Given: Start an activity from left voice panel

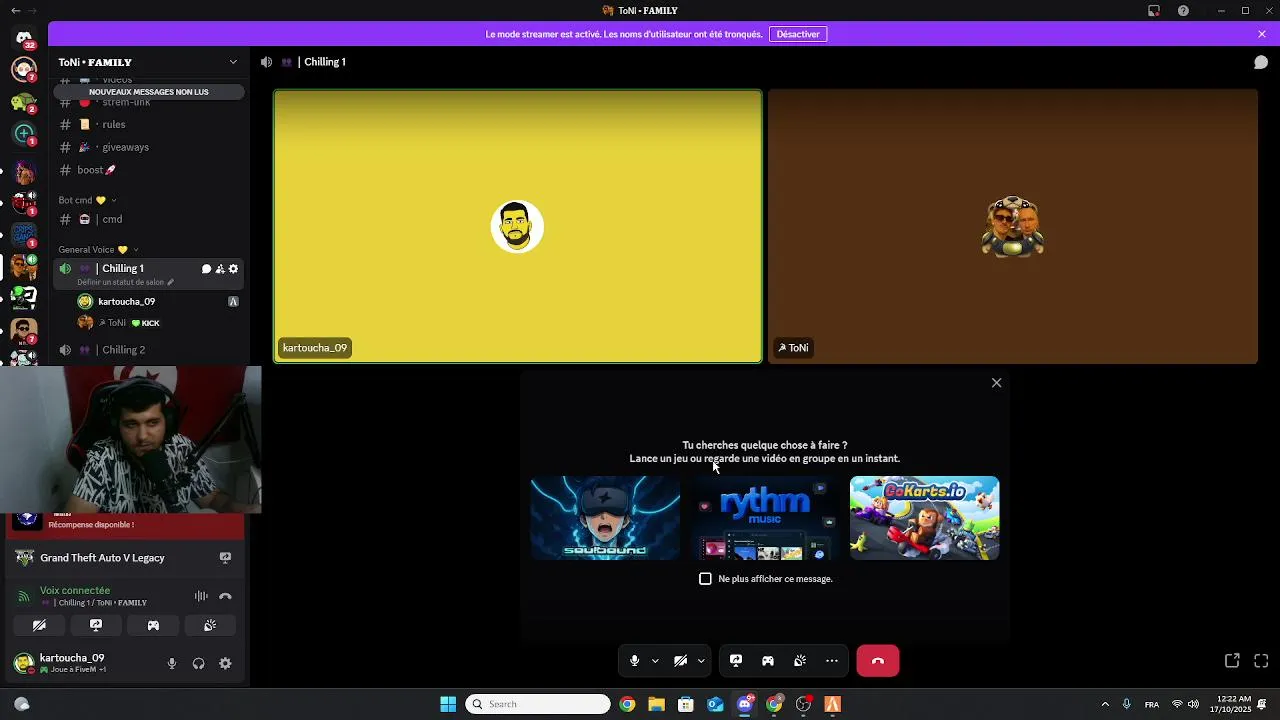Looking at the screenshot, I should pos(153,625).
